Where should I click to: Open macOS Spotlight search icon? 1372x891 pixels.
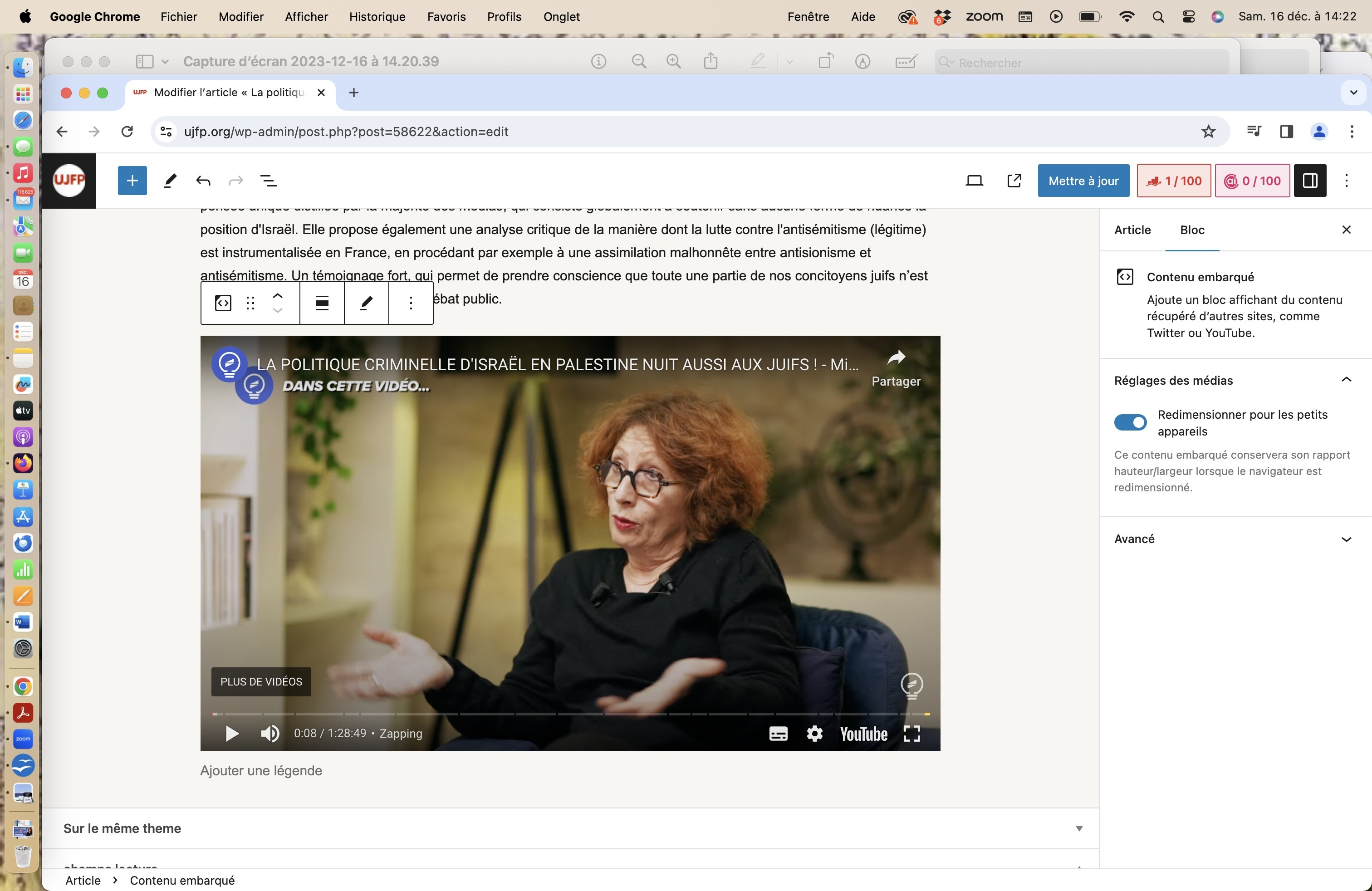point(1158,17)
